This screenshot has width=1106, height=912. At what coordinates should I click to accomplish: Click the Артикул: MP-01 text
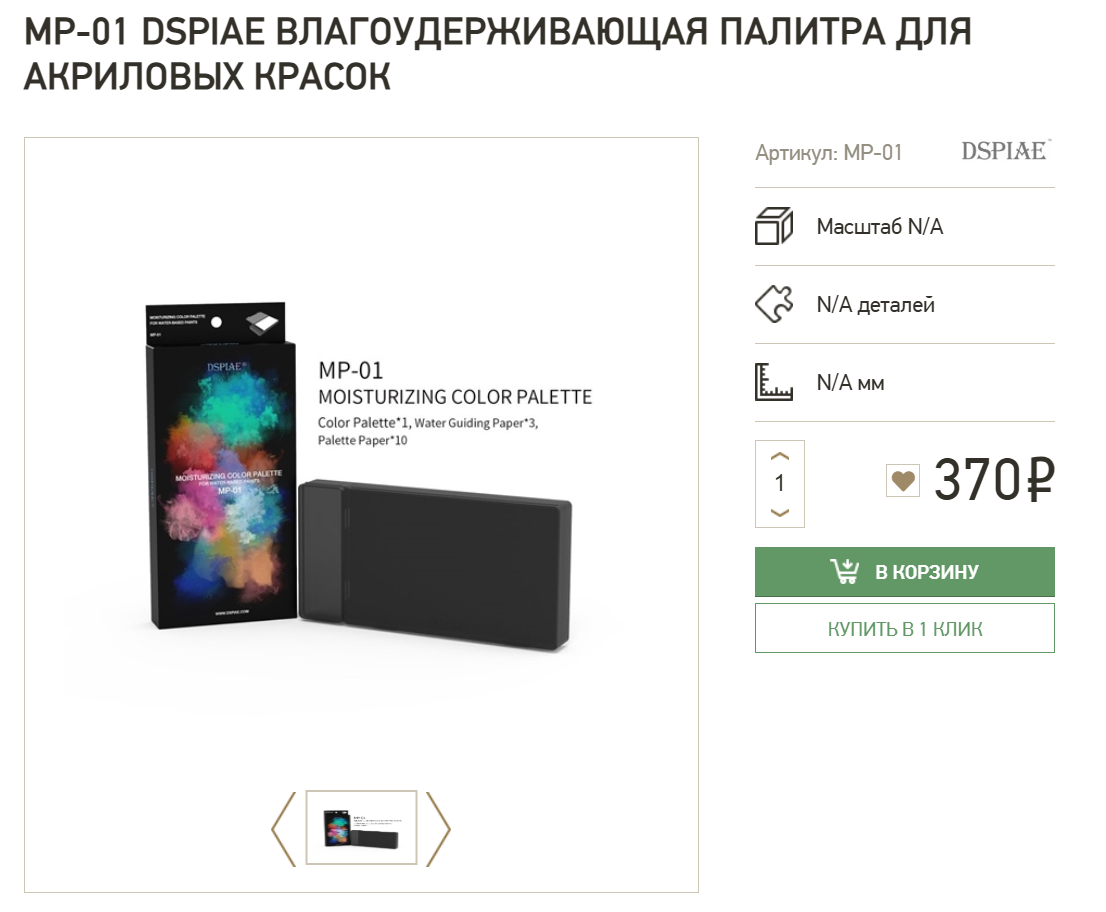point(829,152)
